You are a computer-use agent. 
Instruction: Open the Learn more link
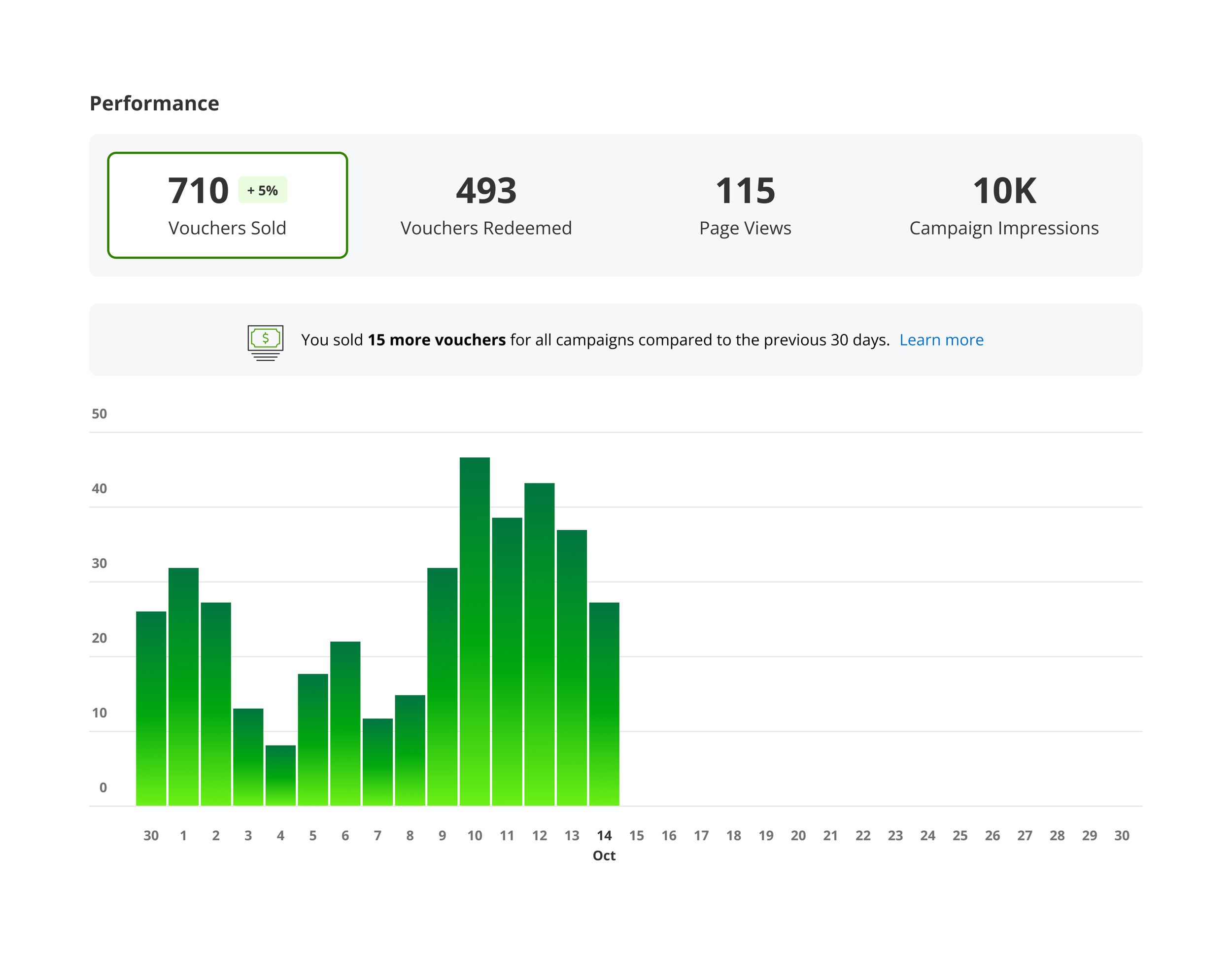[x=941, y=340]
